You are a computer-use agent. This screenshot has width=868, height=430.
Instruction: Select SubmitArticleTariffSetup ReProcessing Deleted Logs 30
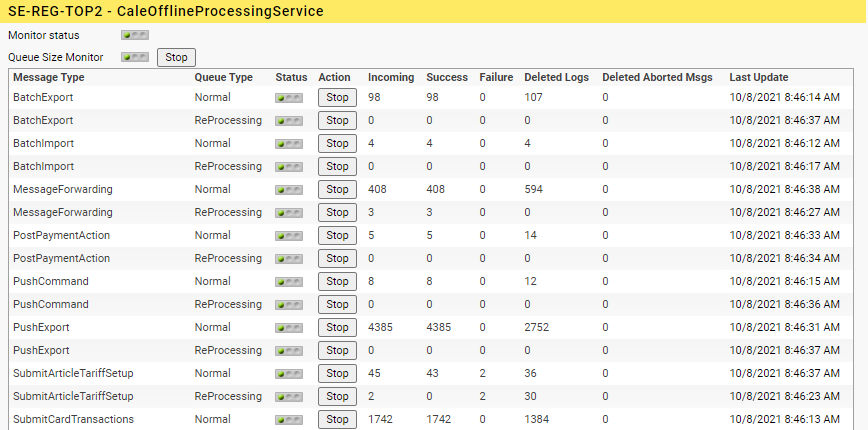(530, 397)
